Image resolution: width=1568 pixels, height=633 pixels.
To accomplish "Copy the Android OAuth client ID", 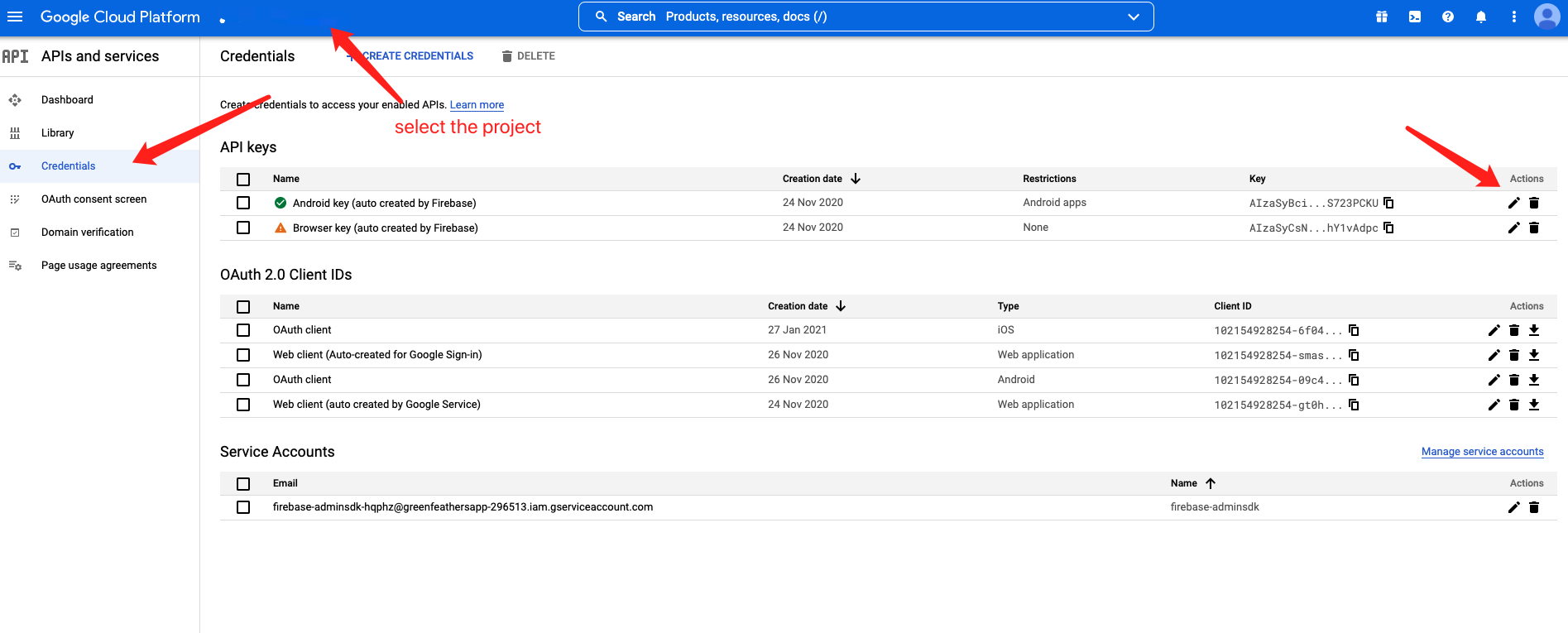I will [x=1354, y=380].
